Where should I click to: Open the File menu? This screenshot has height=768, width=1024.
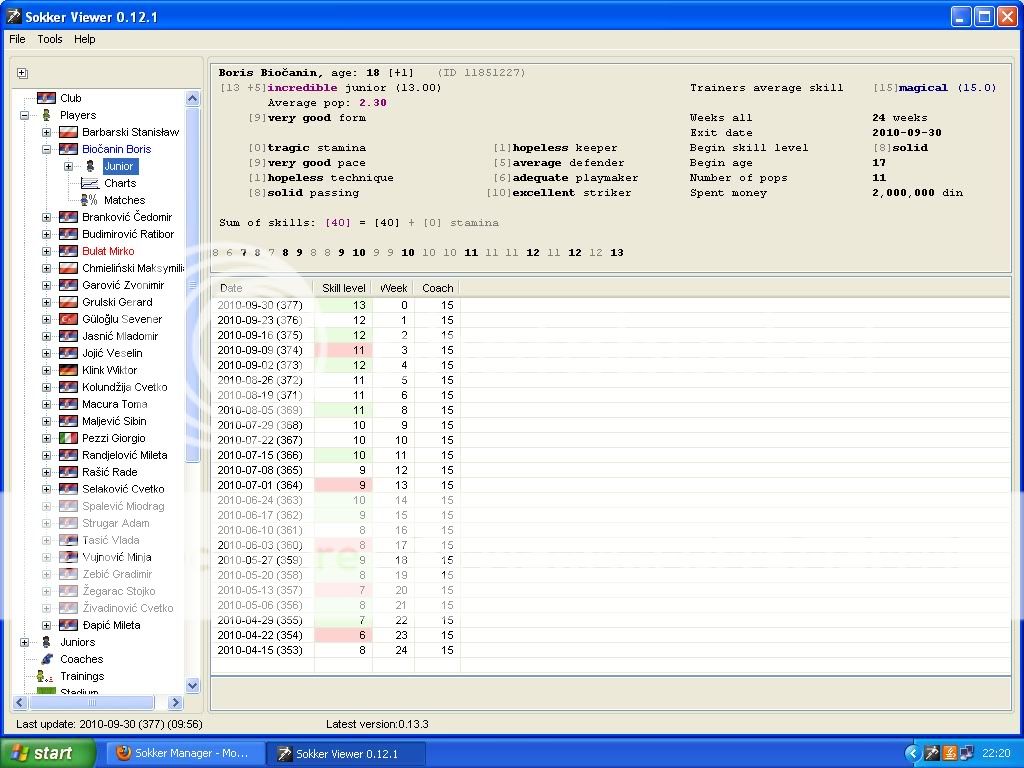(x=17, y=39)
